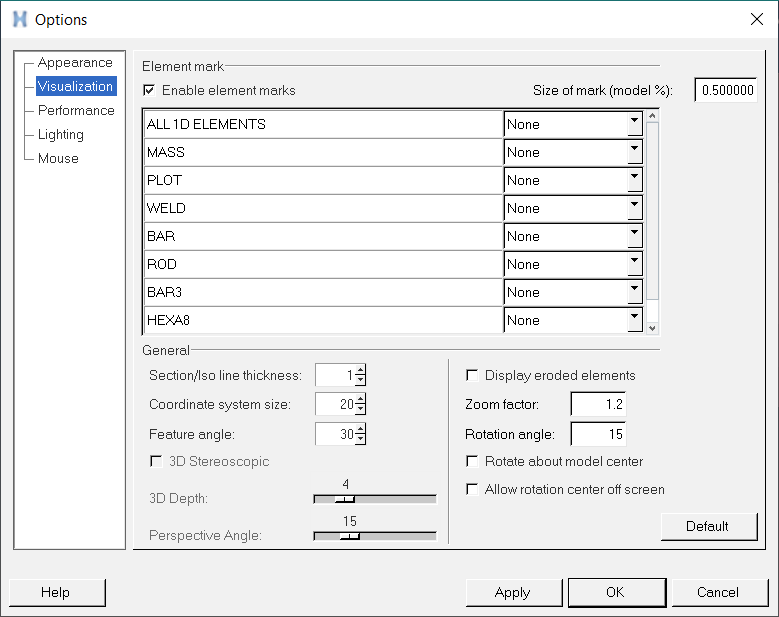Toggle Enable element marks checkbox
The image size is (779, 617).
pos(150,91)
